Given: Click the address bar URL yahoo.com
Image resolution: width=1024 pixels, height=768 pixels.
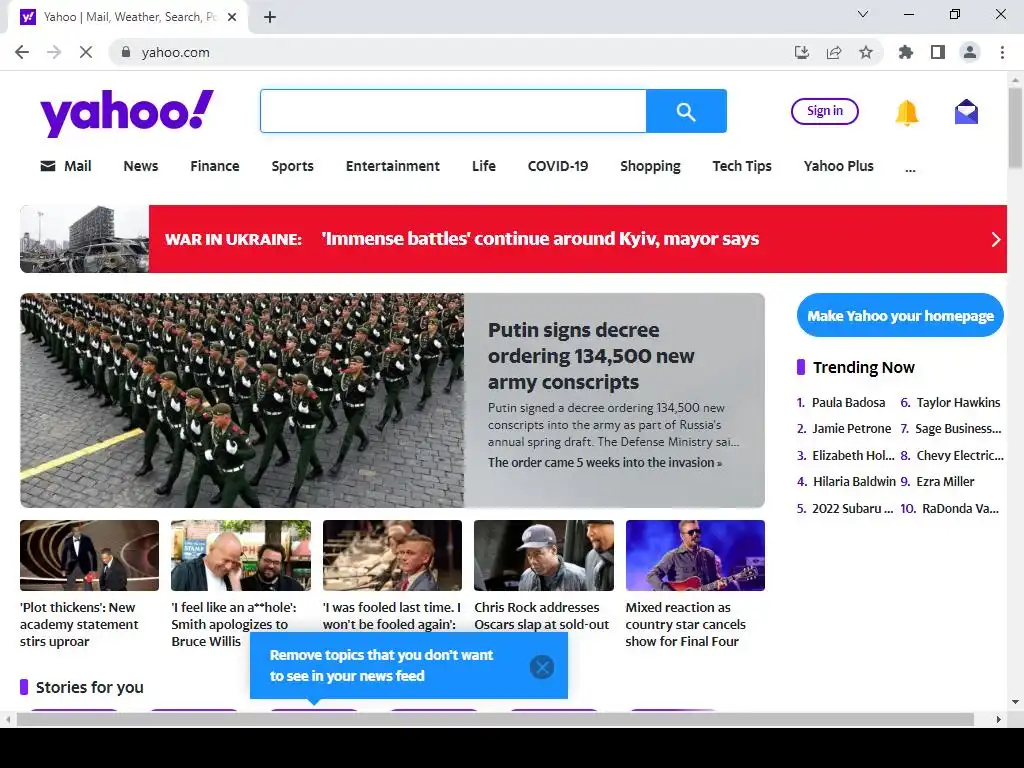Looking at the screenshot, I should point(176,52).
